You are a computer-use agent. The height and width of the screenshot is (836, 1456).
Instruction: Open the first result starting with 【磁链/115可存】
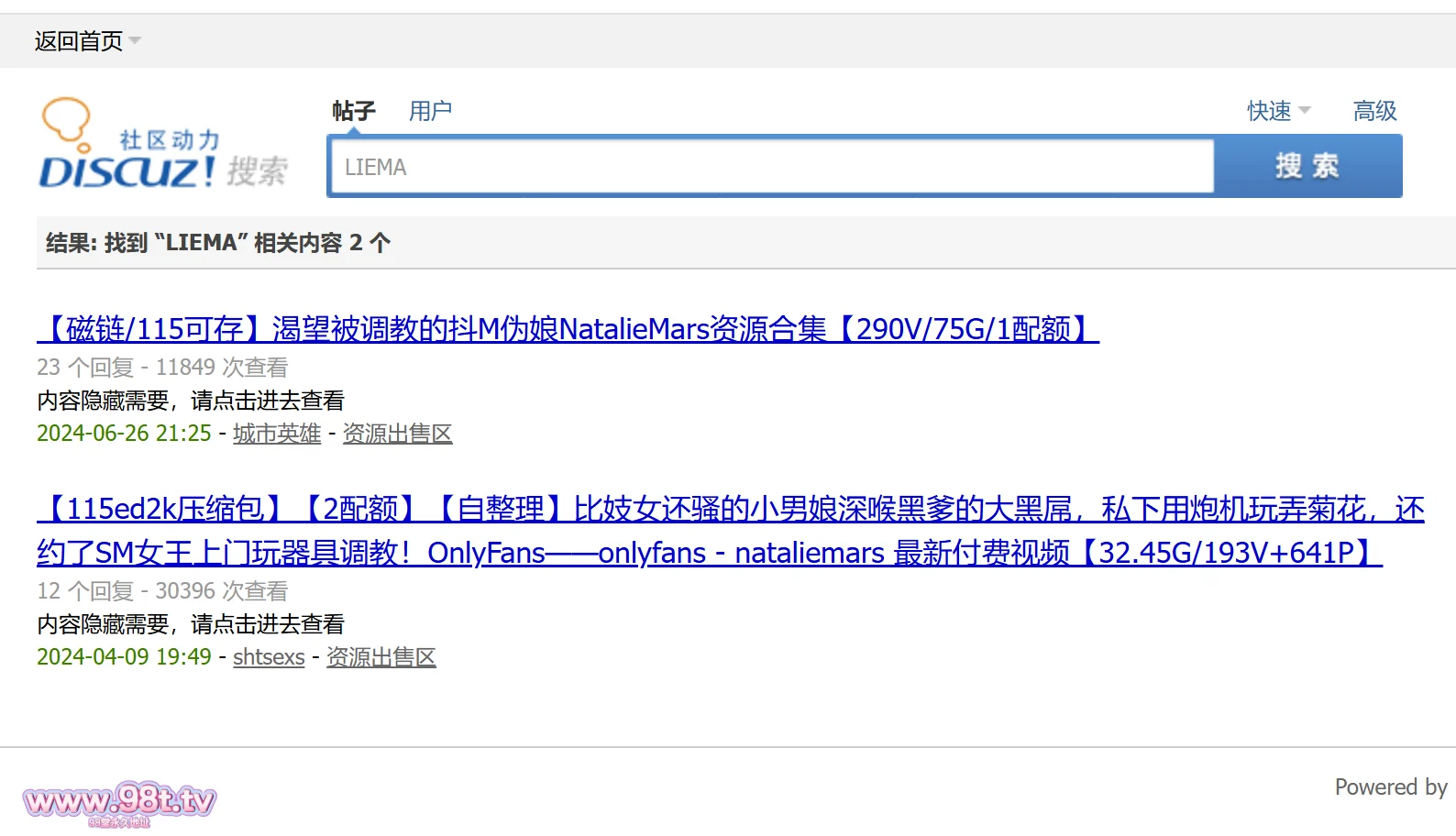(x=568, y=328)
